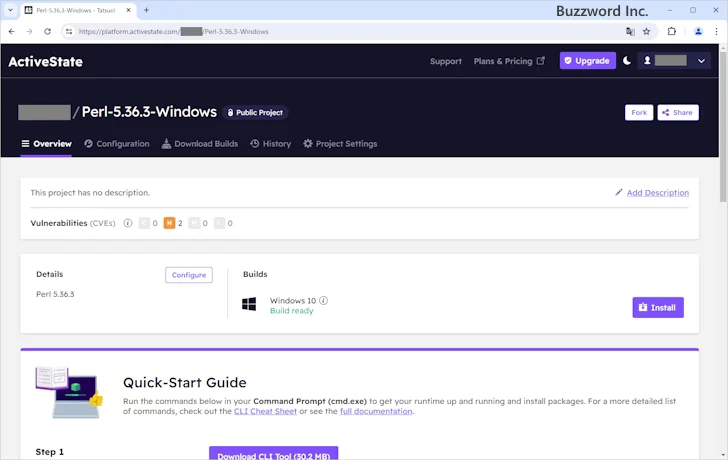This screenshot has width=728, height=460.
Task: Bookmark this page with the star
Action: coord(646,32)
